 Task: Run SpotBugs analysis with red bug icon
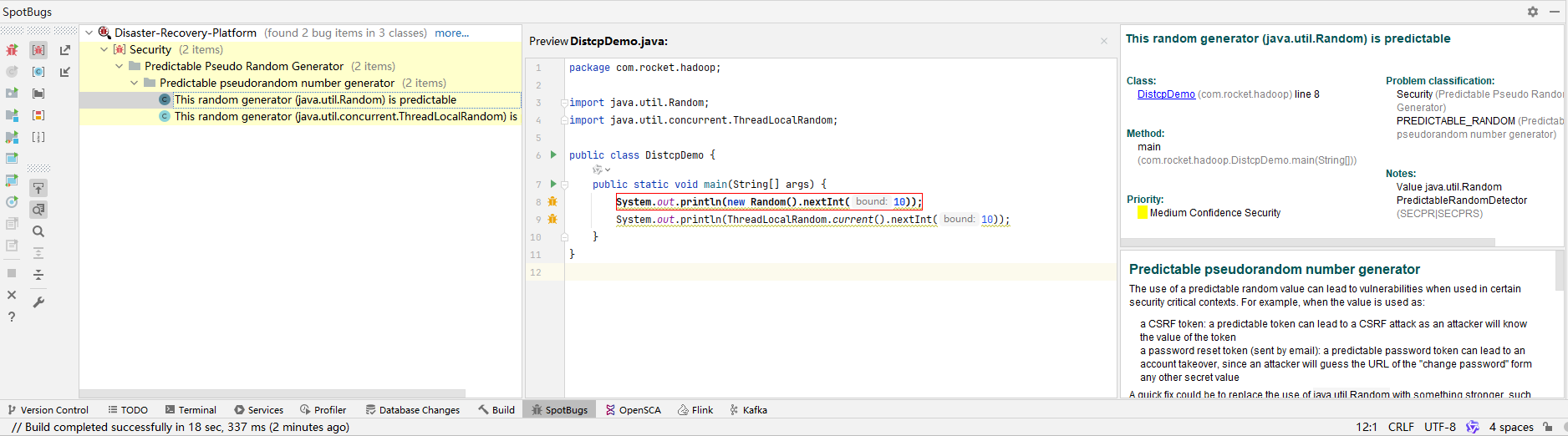12,50
